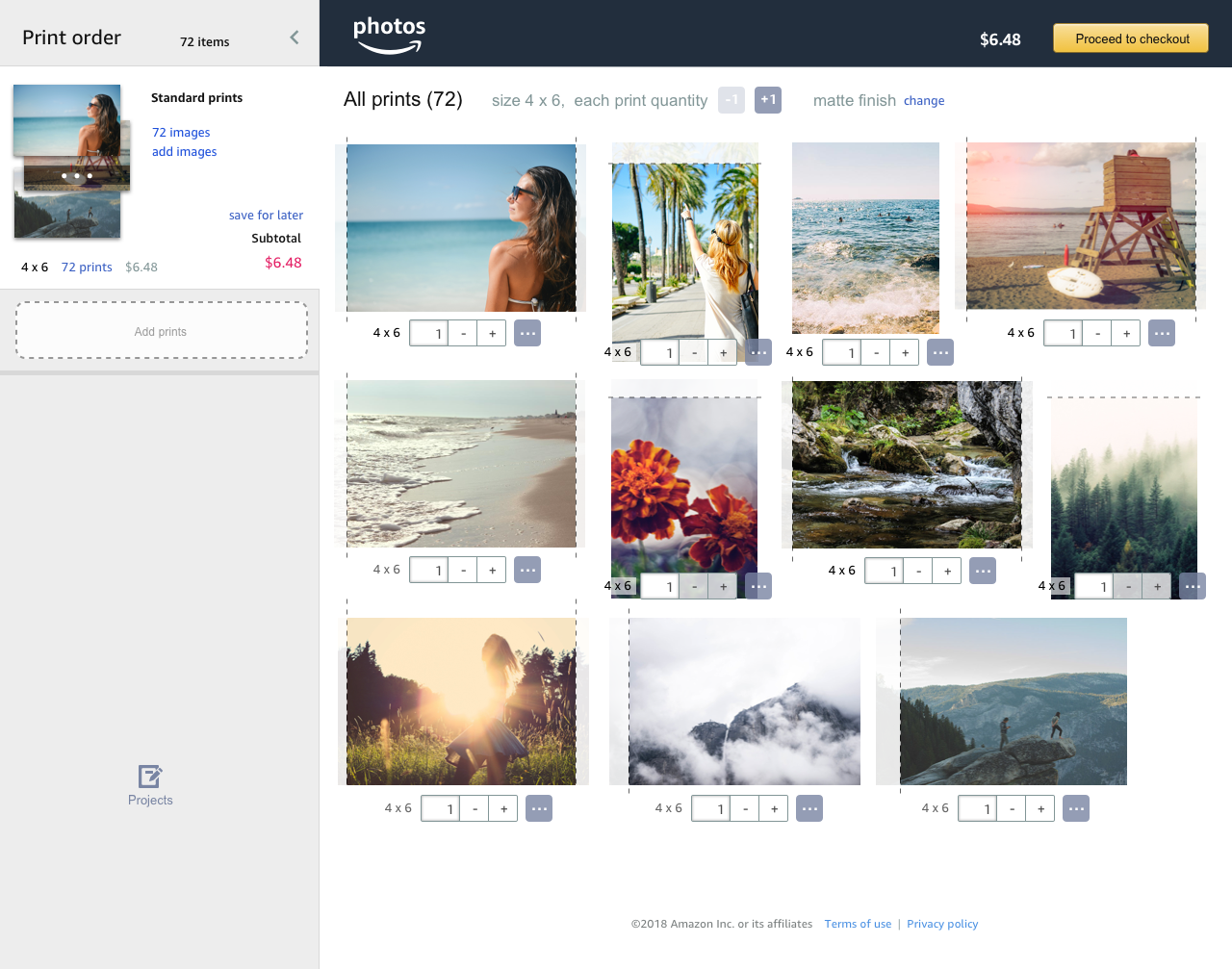Decrease quantity of palm trees photo
Image resolution: width=1232 pixels, height=969 pixels.
tap(694, 353)
